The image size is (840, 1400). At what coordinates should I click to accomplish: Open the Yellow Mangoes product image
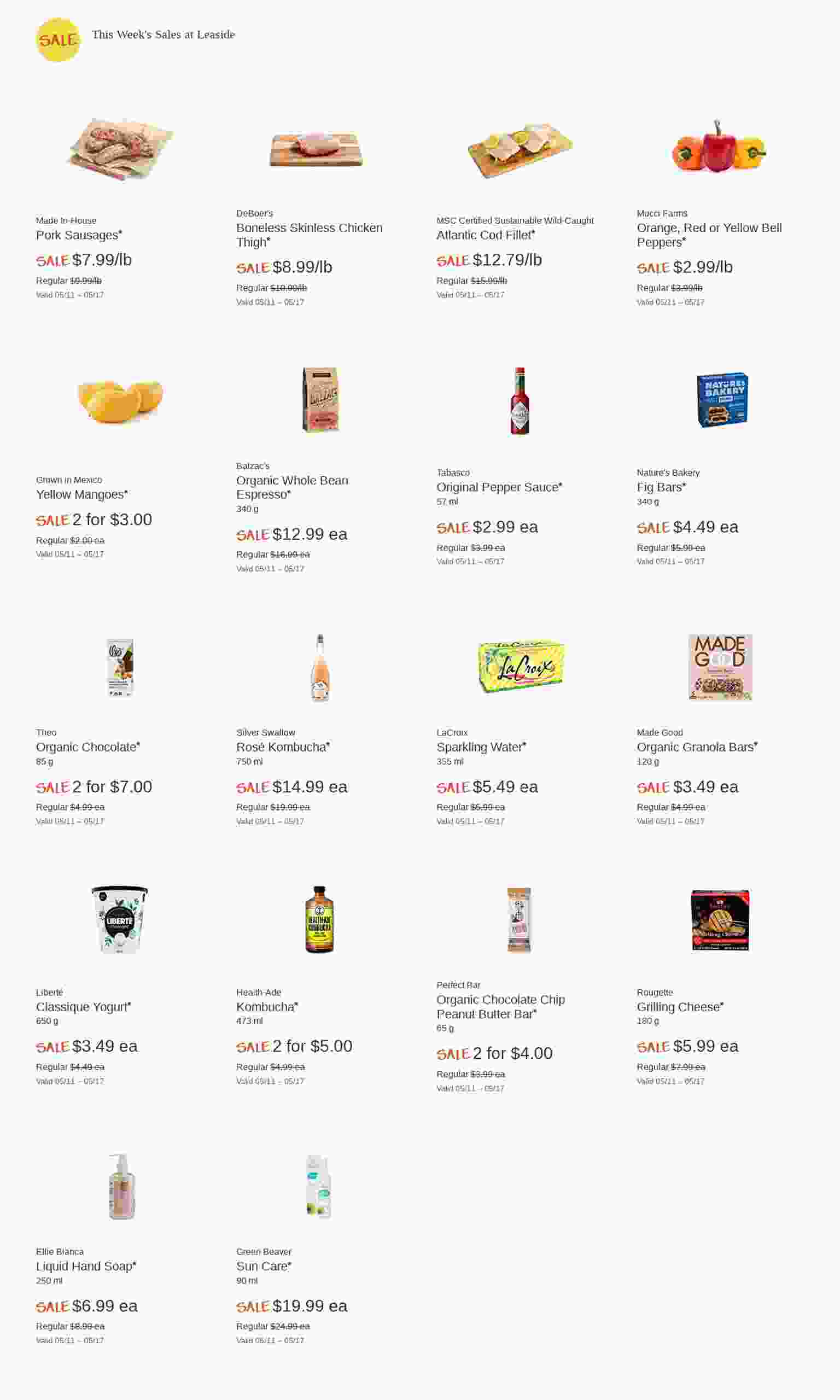[x=120, y=400]
